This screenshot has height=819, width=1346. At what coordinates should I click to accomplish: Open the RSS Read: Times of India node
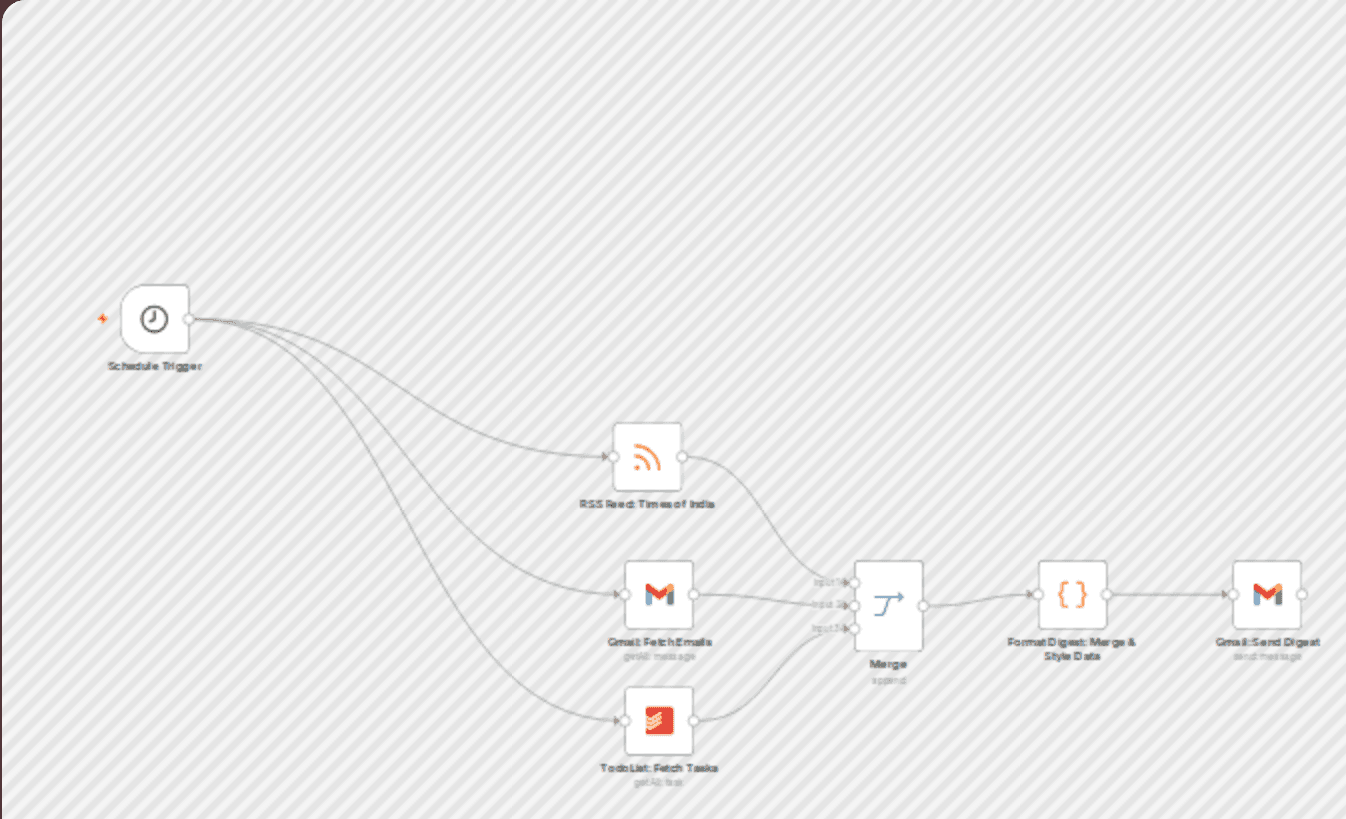[647, 457]
